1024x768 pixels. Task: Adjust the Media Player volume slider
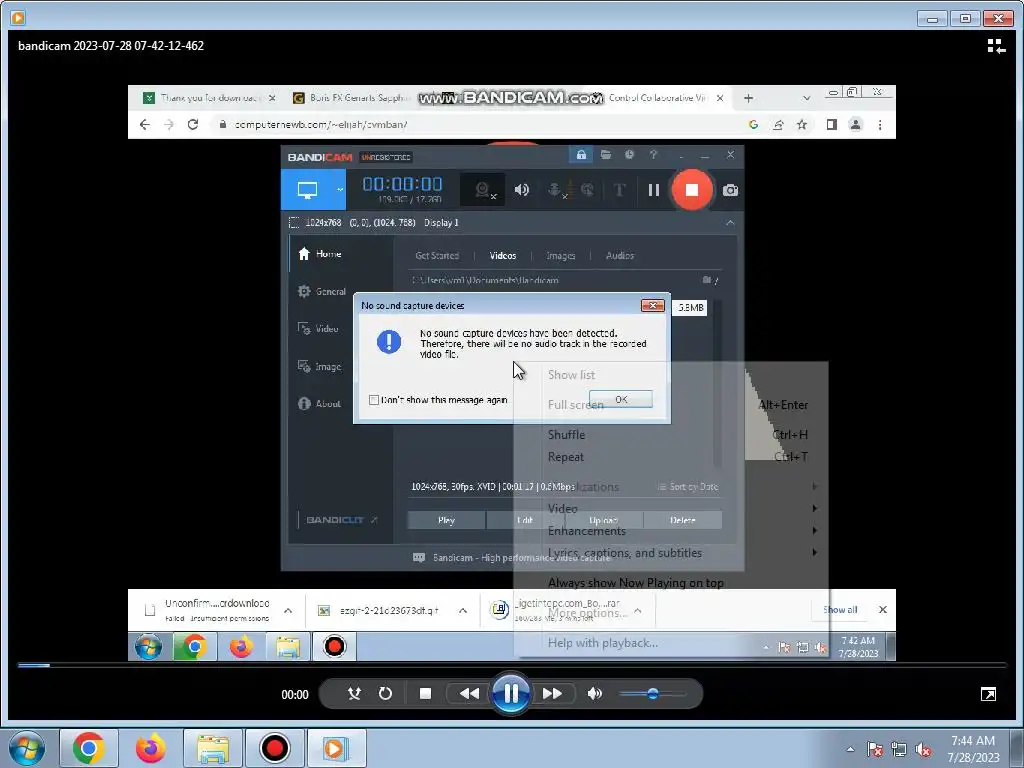(x=652, y=694)
